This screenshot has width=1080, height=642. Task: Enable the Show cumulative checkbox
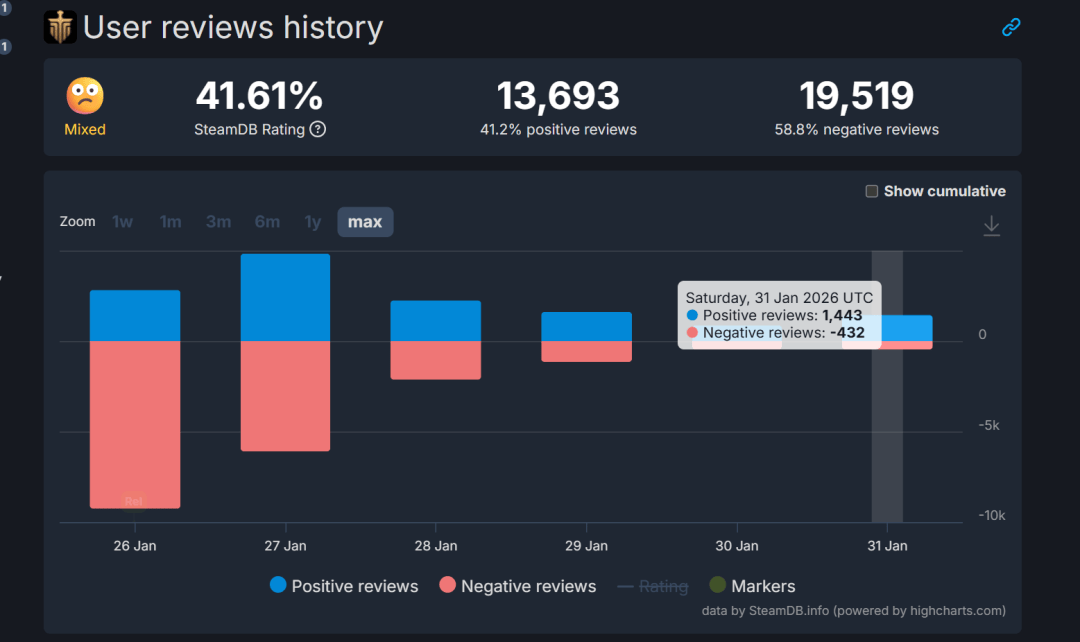pyautogui.click(x=871, y=191)
